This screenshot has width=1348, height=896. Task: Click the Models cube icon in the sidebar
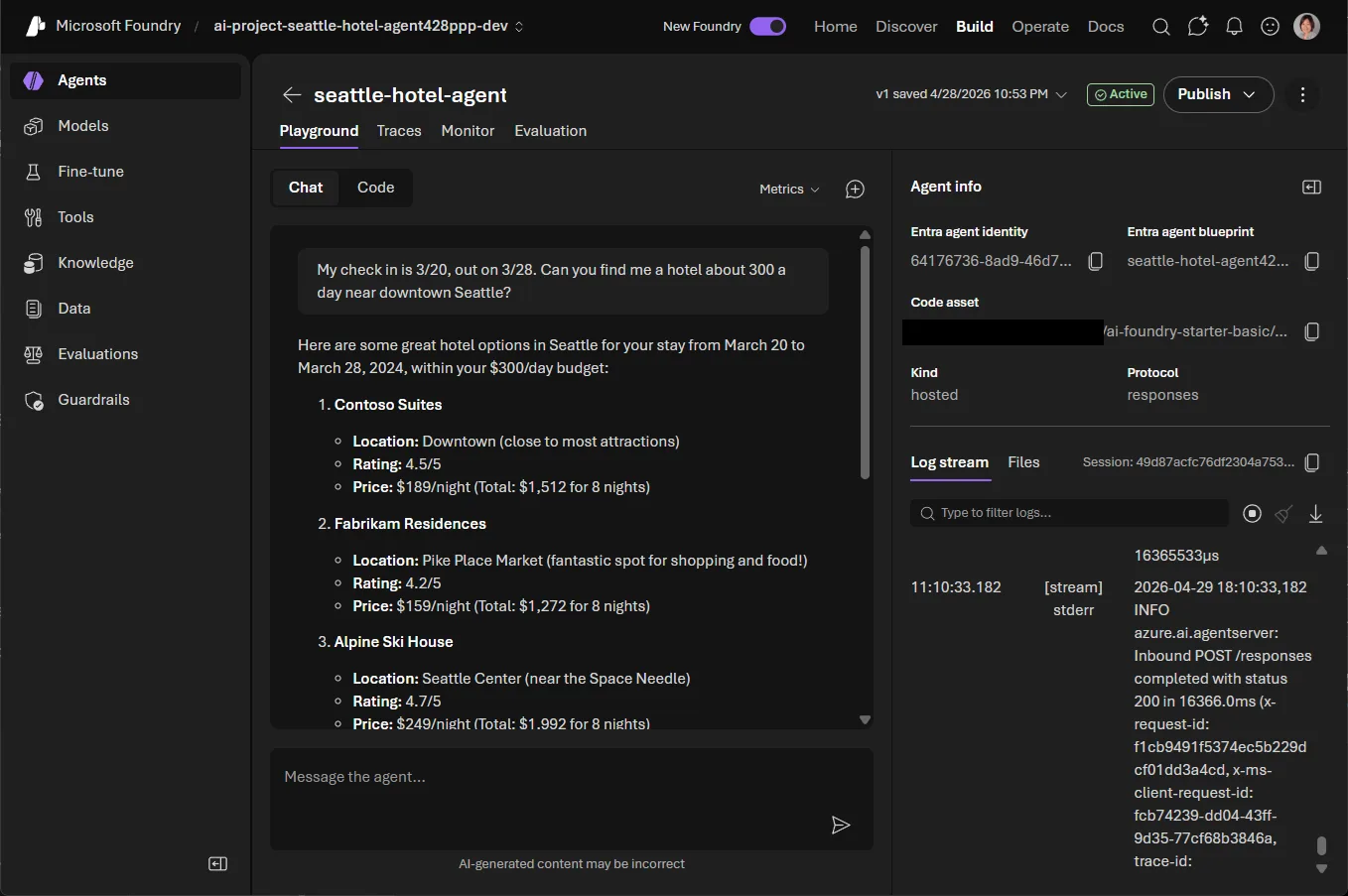34,126
